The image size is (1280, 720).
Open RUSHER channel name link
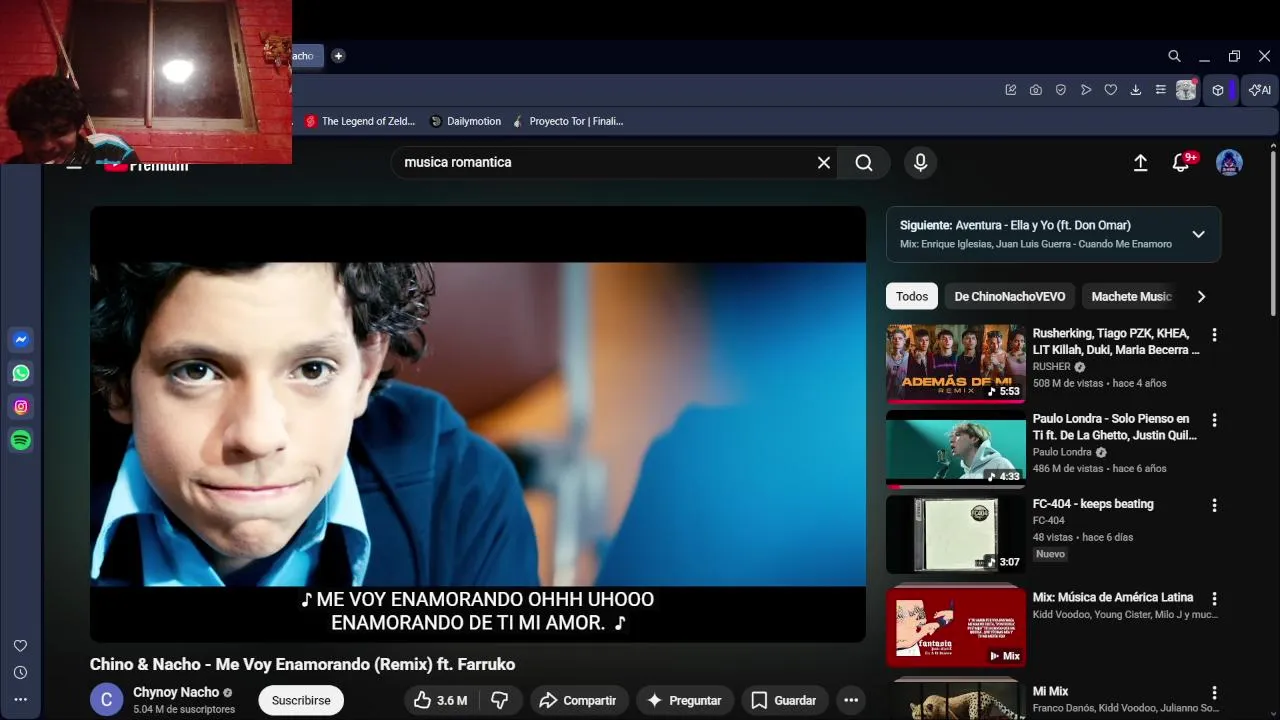(x=1052, y=367)
